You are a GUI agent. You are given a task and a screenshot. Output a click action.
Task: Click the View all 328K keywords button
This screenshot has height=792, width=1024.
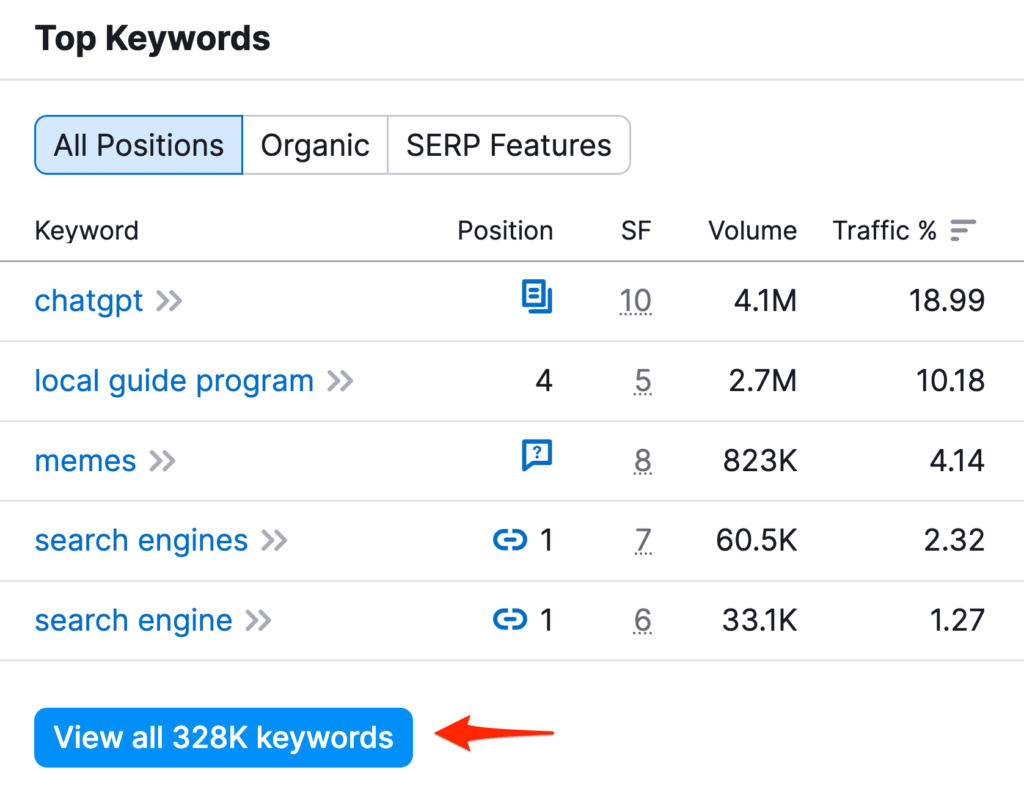223,737
